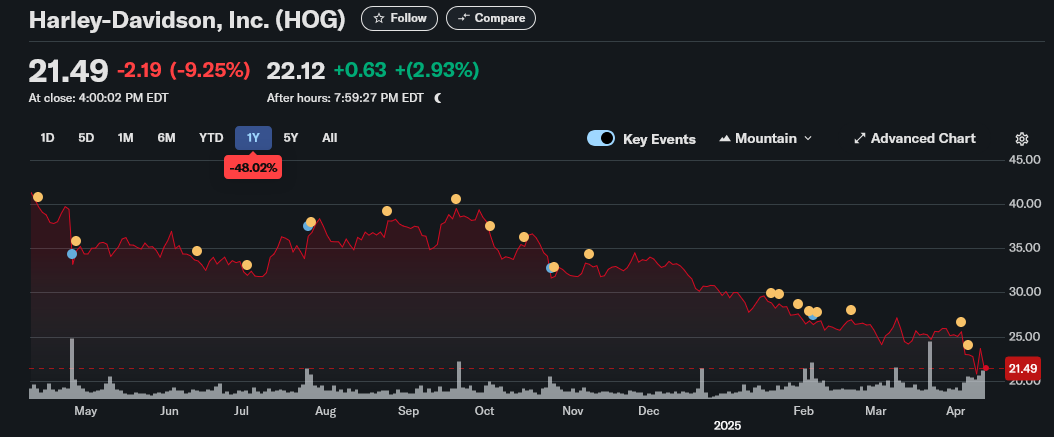Screen dimensions: 1054x437
Task: Click the moon after-hours icon
Action: coord(438,98)
